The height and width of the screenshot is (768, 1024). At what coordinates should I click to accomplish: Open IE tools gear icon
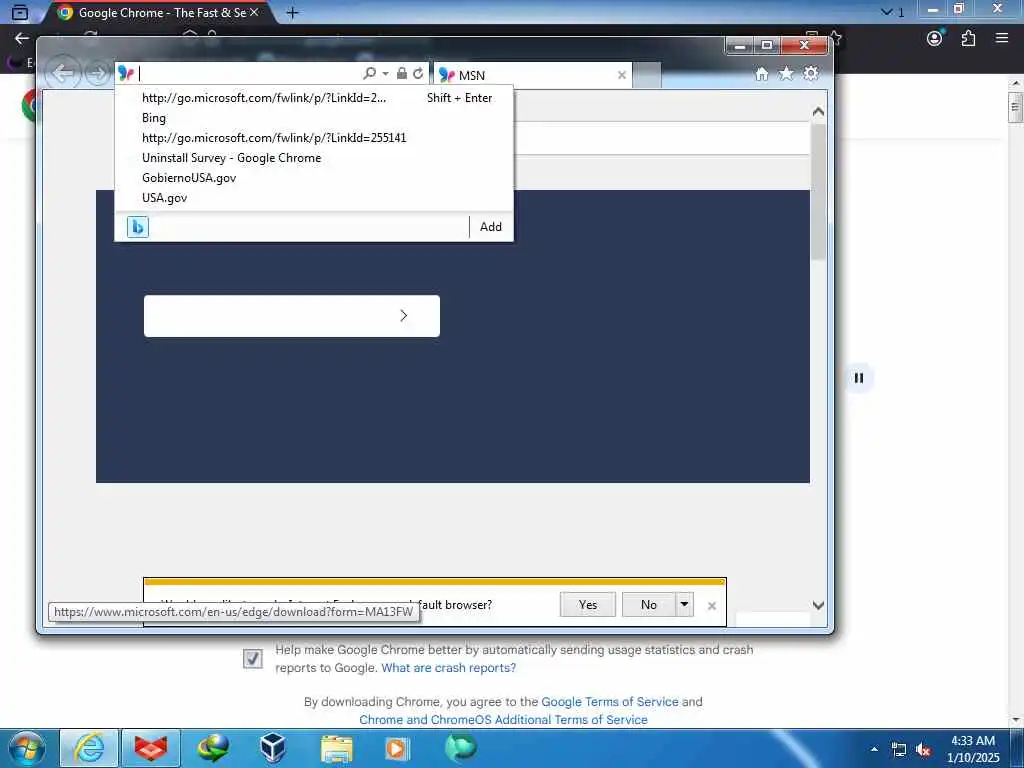(x=811, y=74)
